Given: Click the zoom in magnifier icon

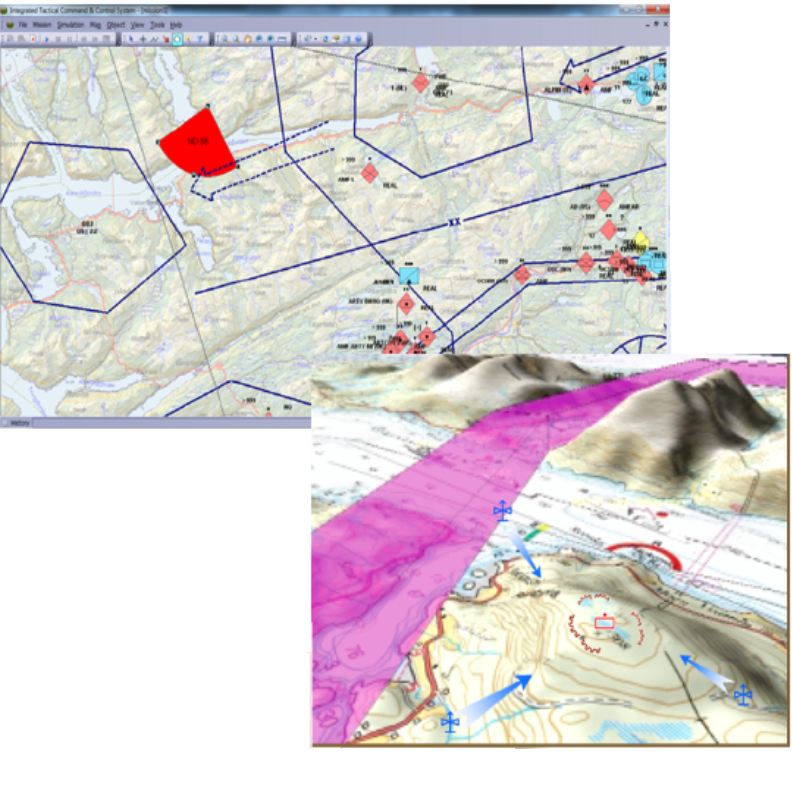Looking at the screenshot, I should point(225,38).
